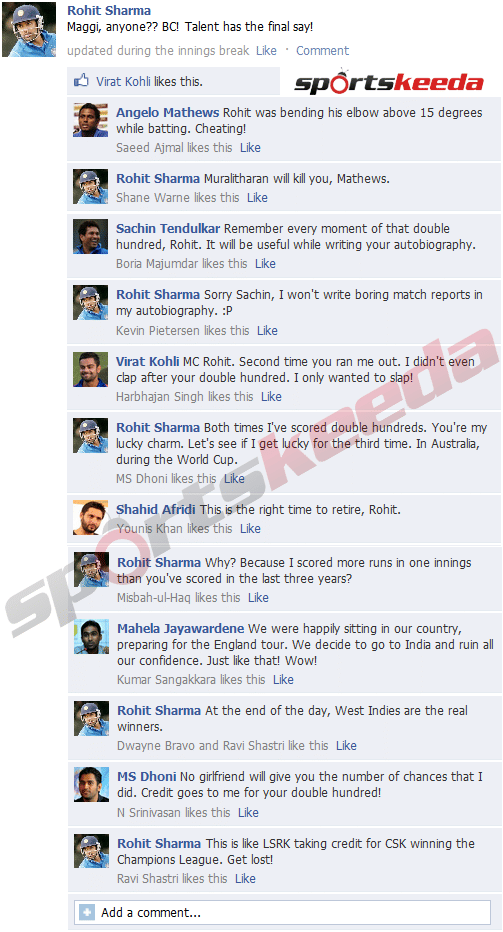Click Mahela Jayawardene's avatar image
The image size is (503, 932).
(92, 637)
